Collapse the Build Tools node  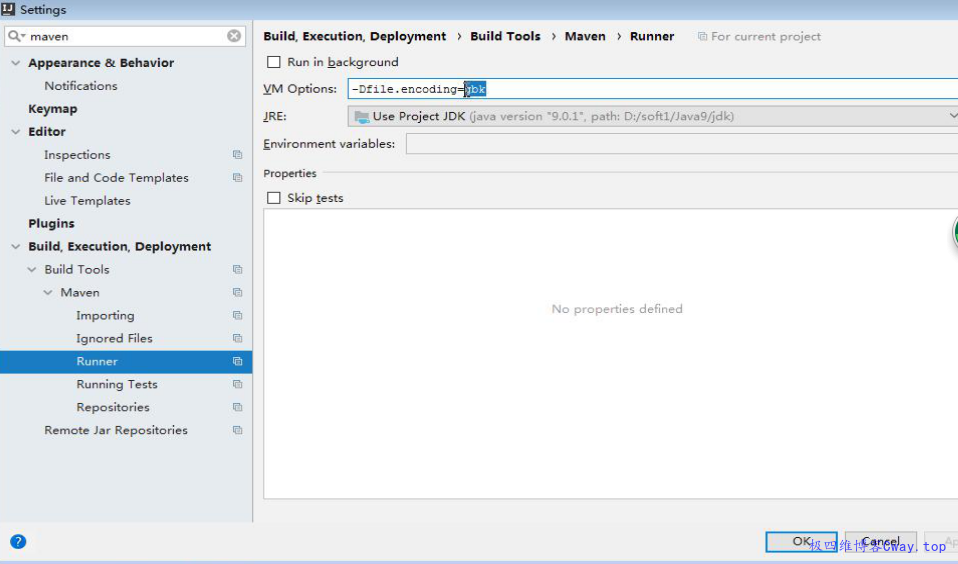coord(32,269)
